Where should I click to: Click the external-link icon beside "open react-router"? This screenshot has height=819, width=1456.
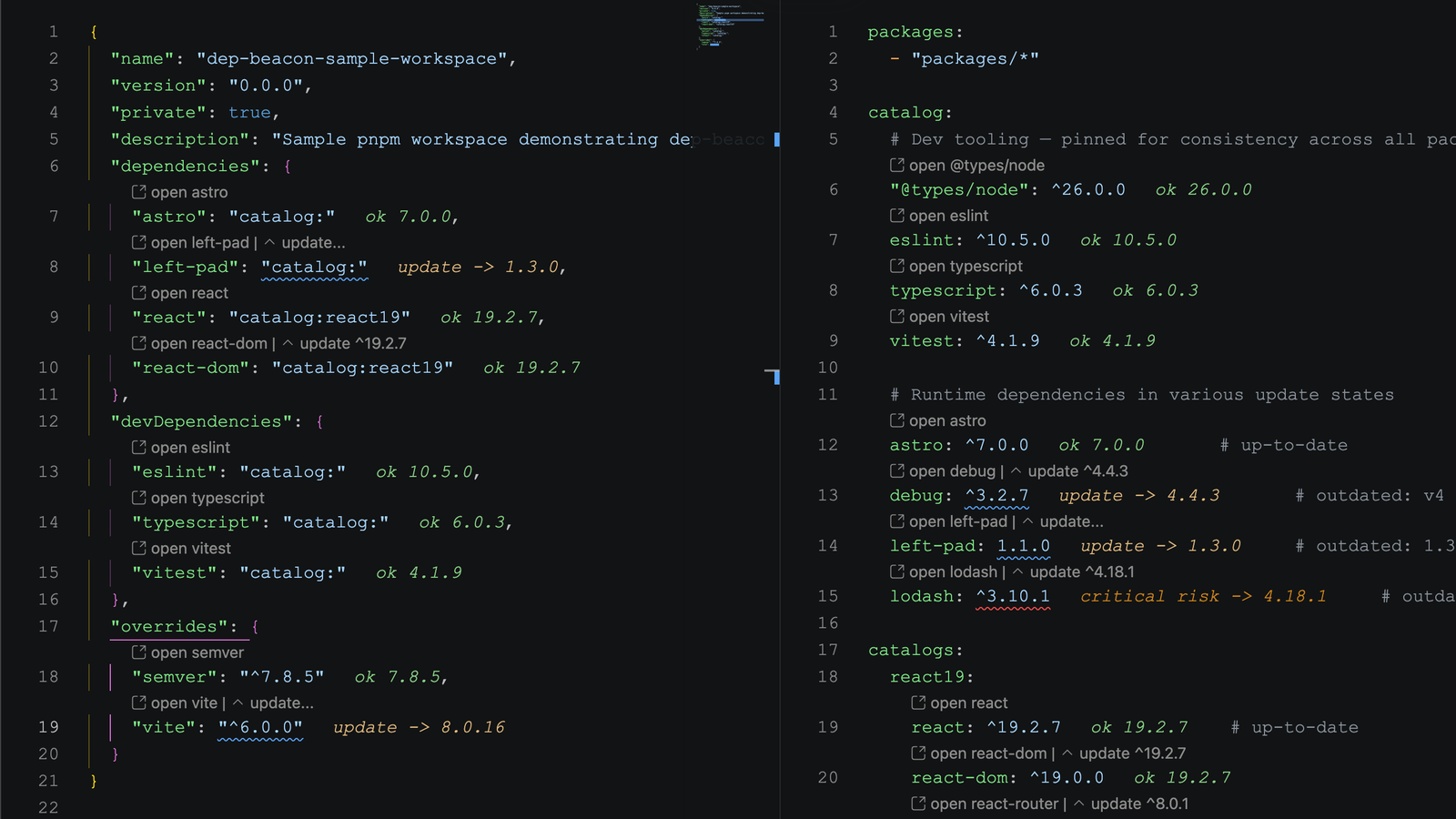coord(919,804)
